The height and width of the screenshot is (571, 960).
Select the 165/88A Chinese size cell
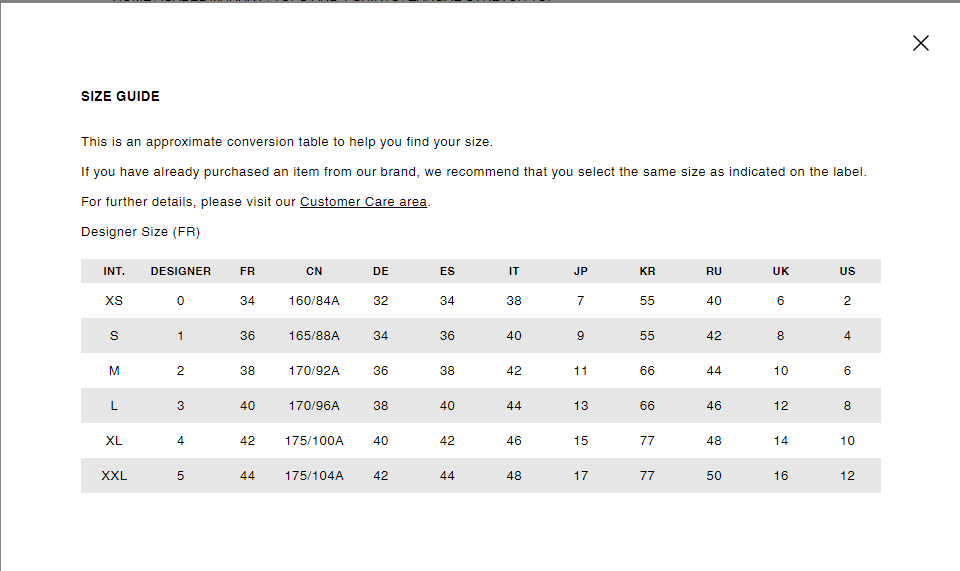[314, 336]
